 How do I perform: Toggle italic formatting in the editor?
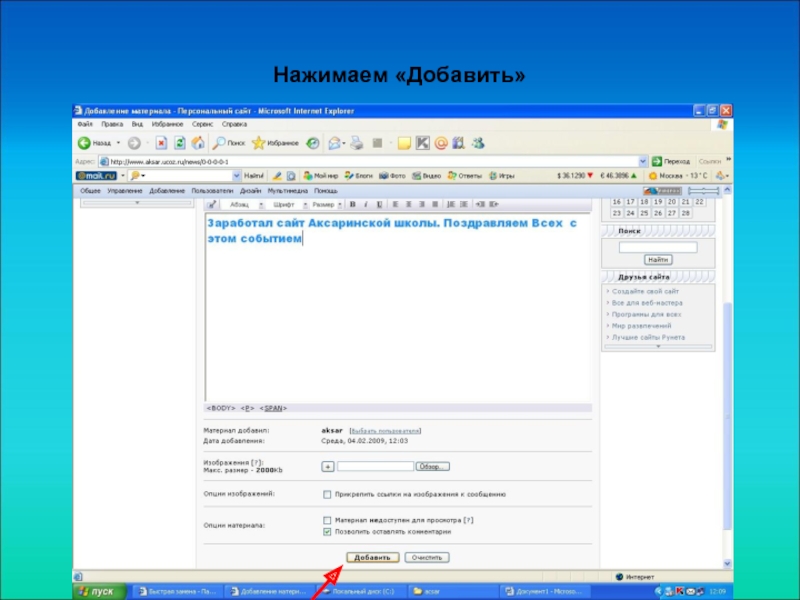click(x=365, y=206)
